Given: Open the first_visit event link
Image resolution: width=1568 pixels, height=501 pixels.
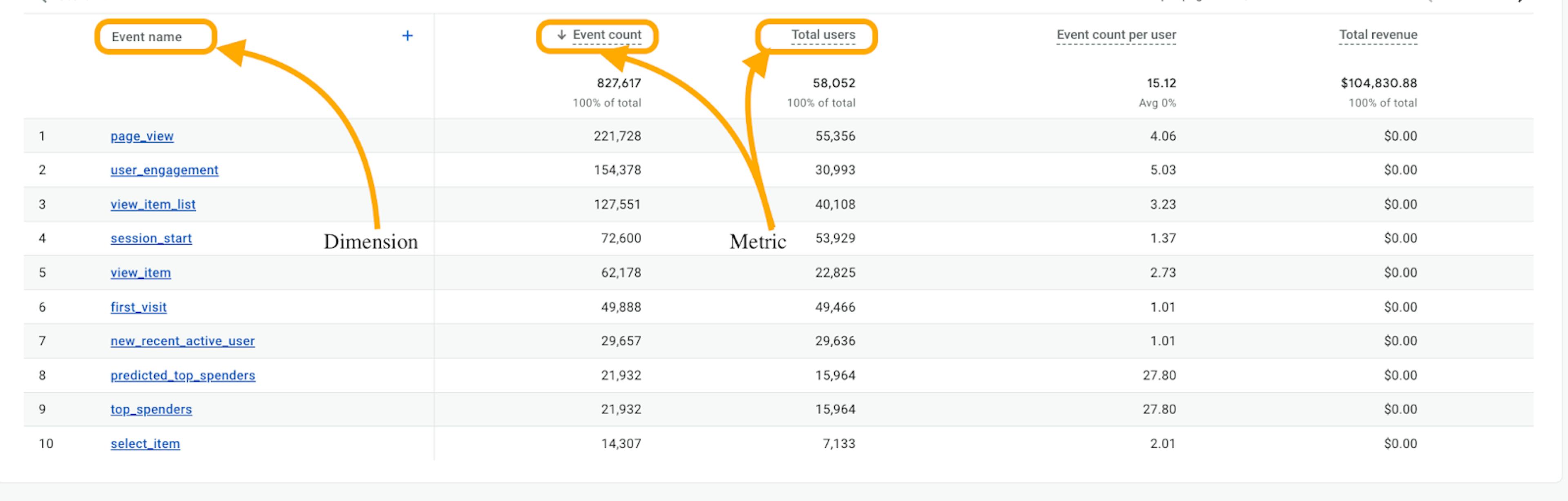Looking at the screenshot, I should [138, 307].
